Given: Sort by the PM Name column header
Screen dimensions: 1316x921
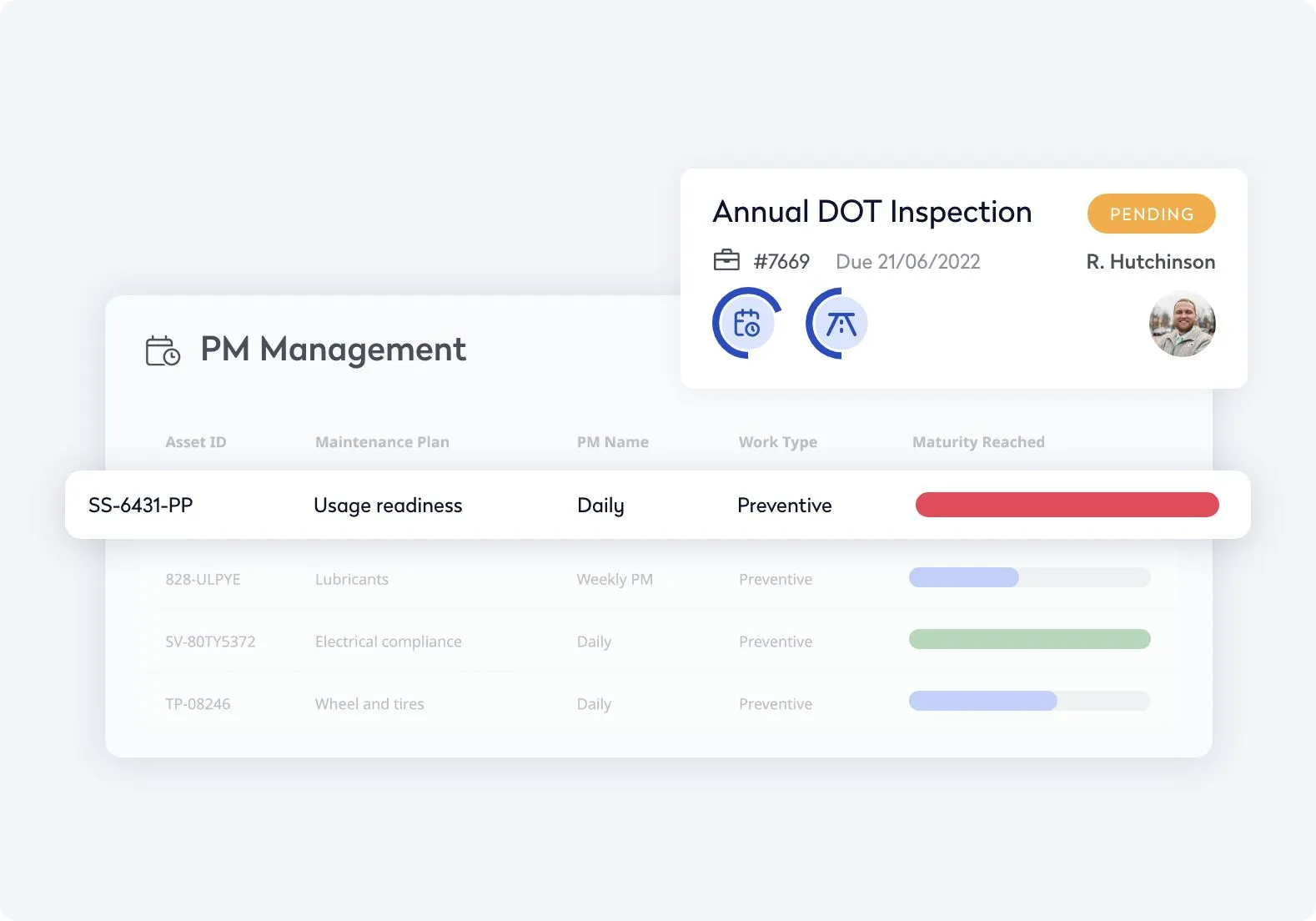Looking at the screenshot, I should tap(613, 442).
